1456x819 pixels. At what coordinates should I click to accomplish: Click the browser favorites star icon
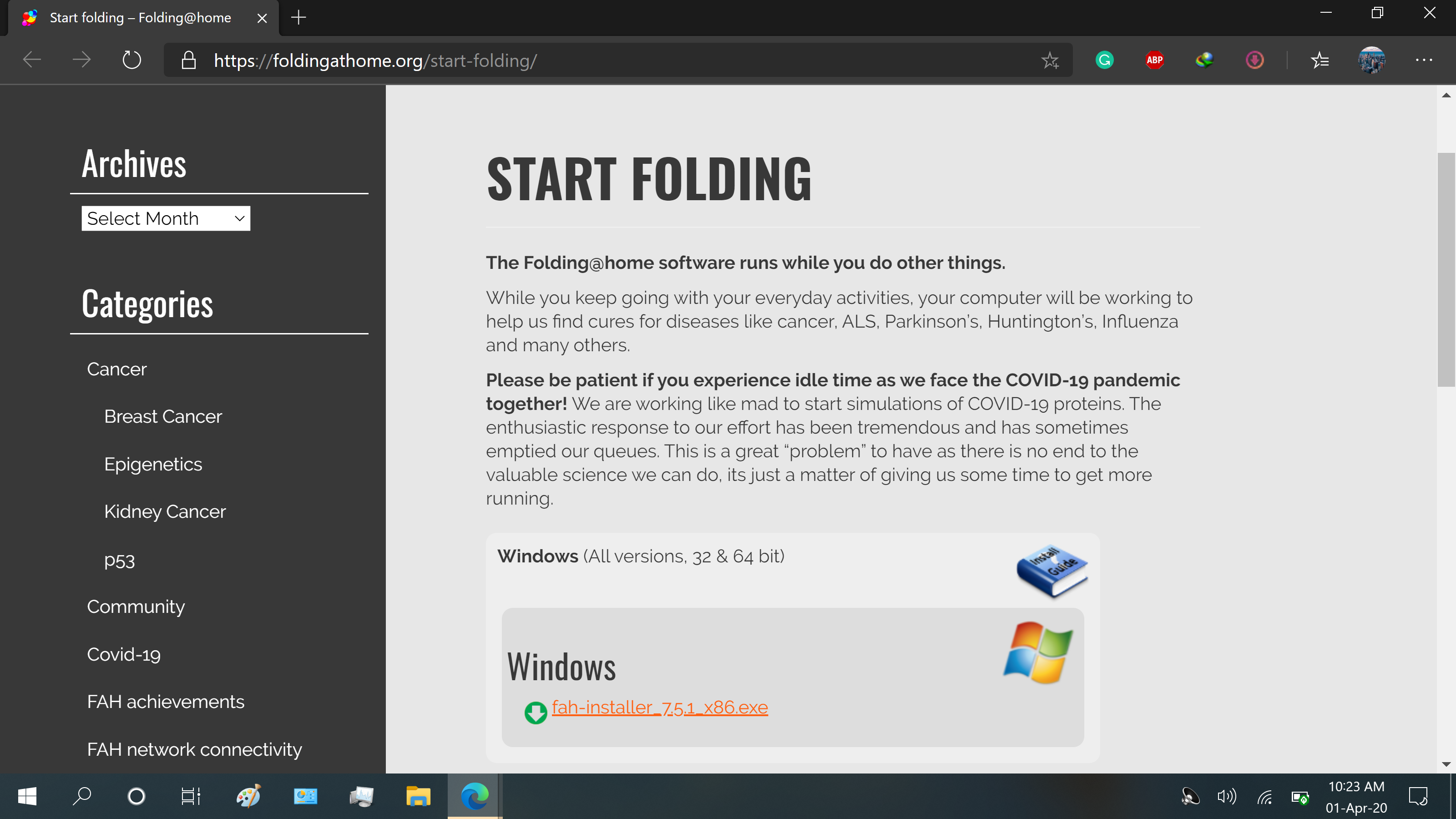[1050, 61]
